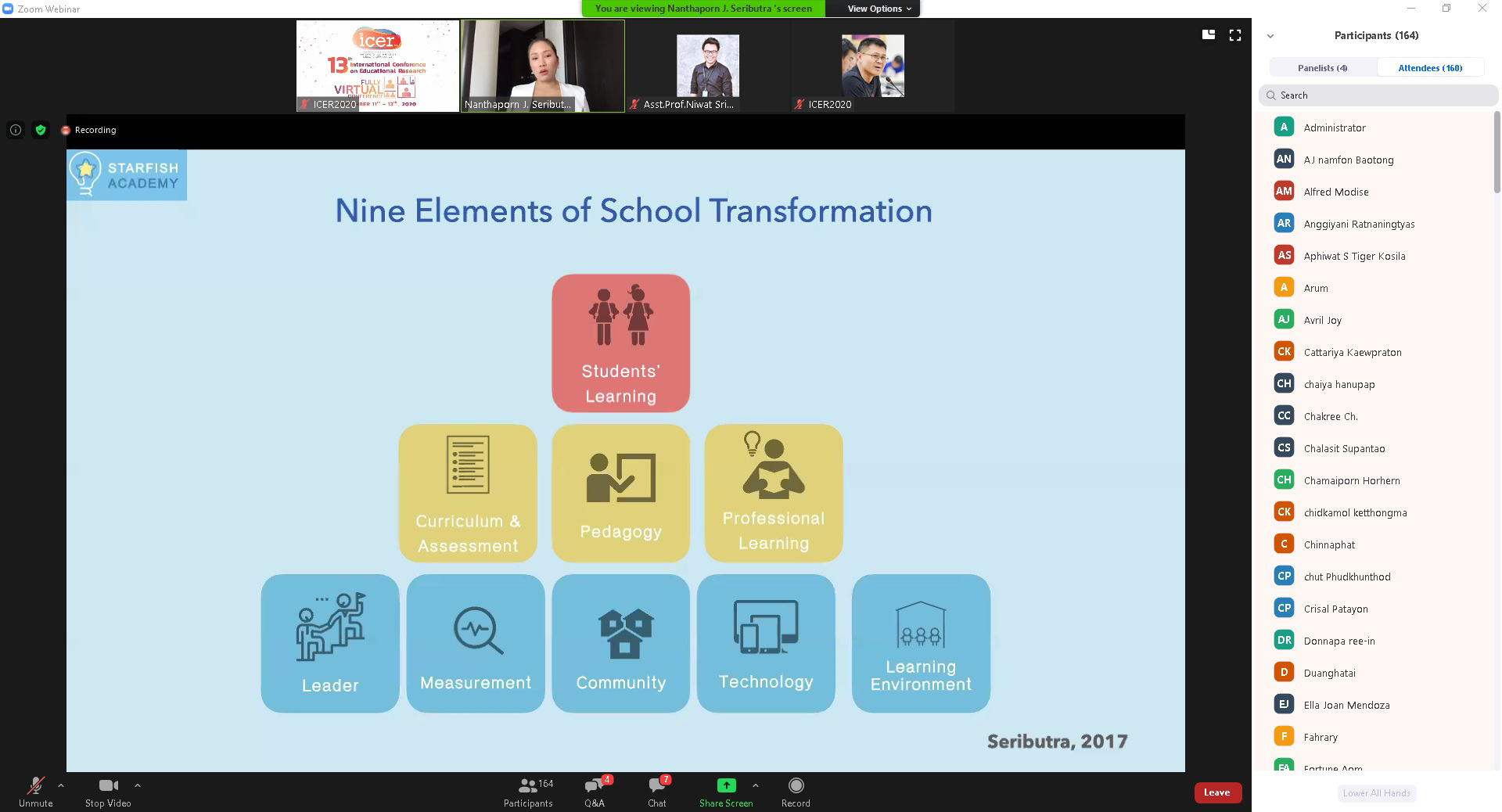The width and height of the screenshot is (1502, 812).
Task: Click the green encryption shield icon
Action: (41, 130)
